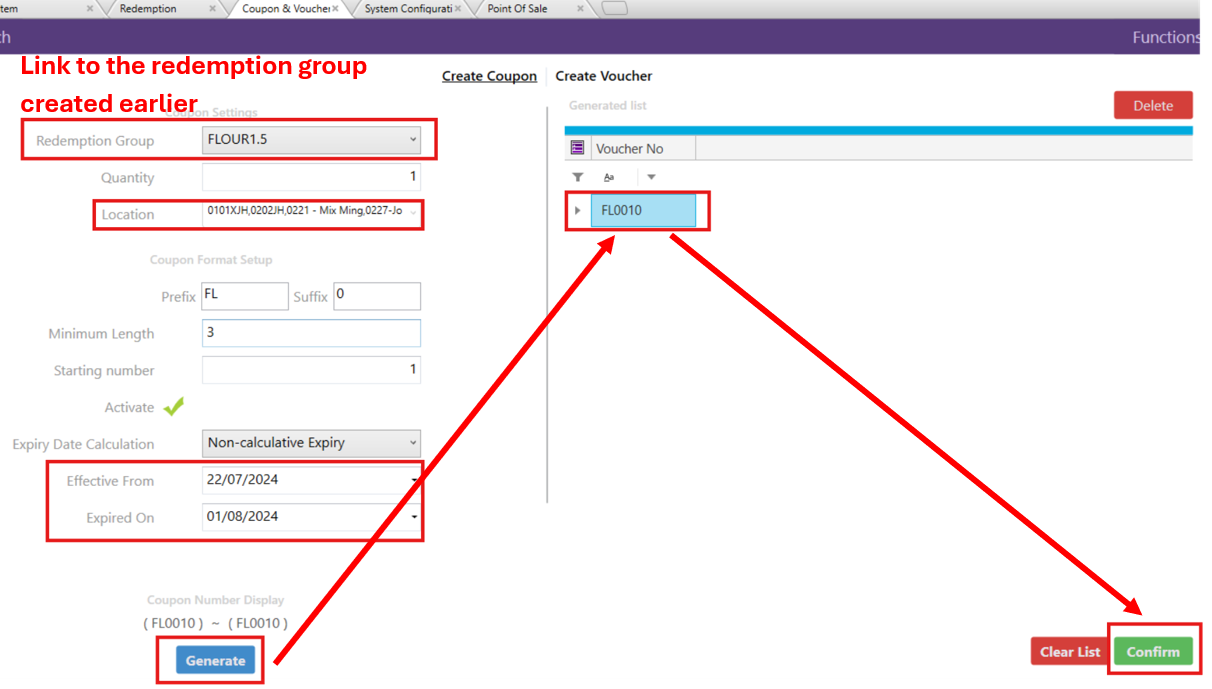Click the Aa text match filter icon
The width and height of the screenshot is (1212, 689).
pos(609,177)
